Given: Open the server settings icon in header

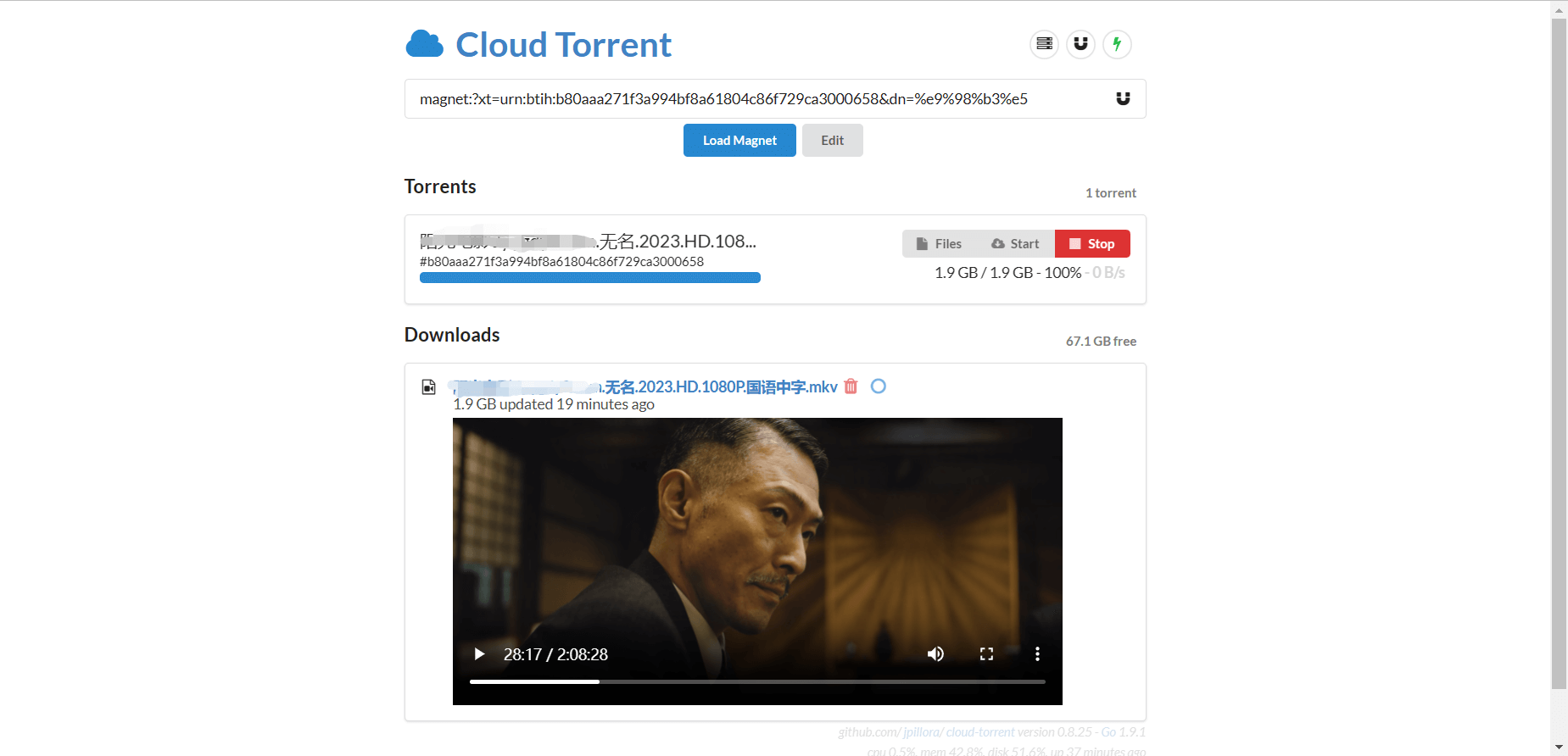Looking at the screenshot, I should 1044,44.
